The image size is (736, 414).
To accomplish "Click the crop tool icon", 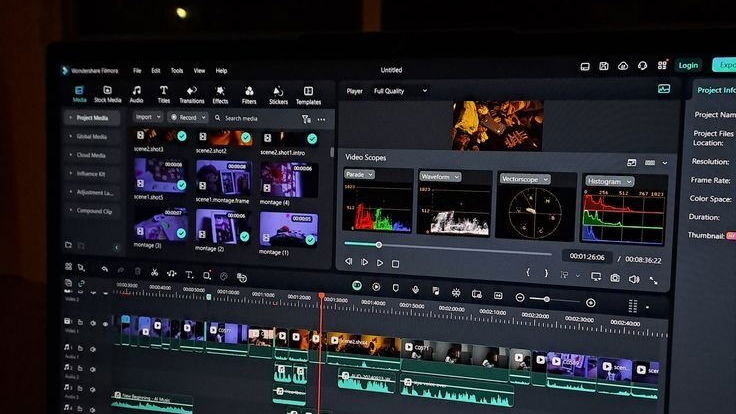I will pyautogui.click(x=207, y=276).
